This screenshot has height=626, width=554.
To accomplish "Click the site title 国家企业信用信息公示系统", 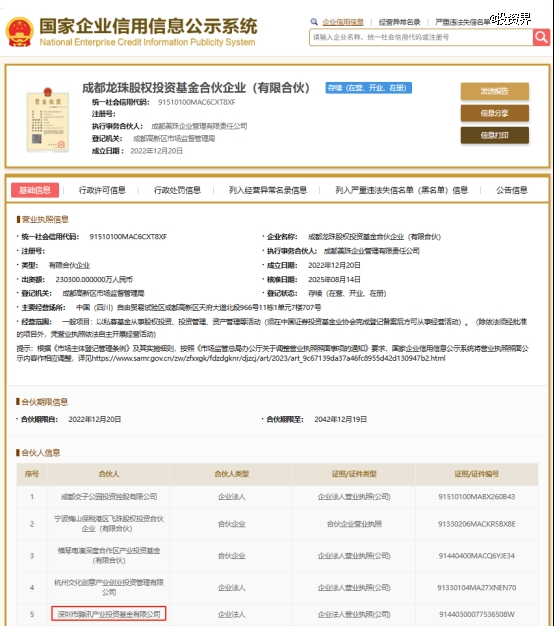I will 148,26.
